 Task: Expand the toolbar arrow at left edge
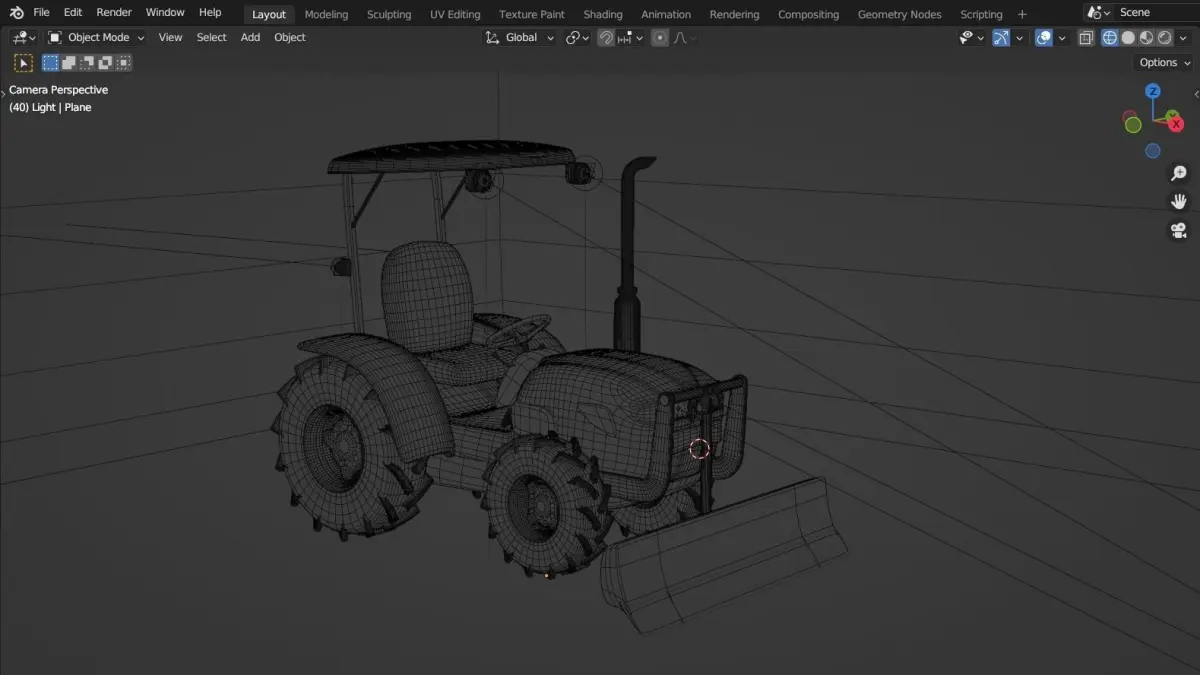point(3,92)
